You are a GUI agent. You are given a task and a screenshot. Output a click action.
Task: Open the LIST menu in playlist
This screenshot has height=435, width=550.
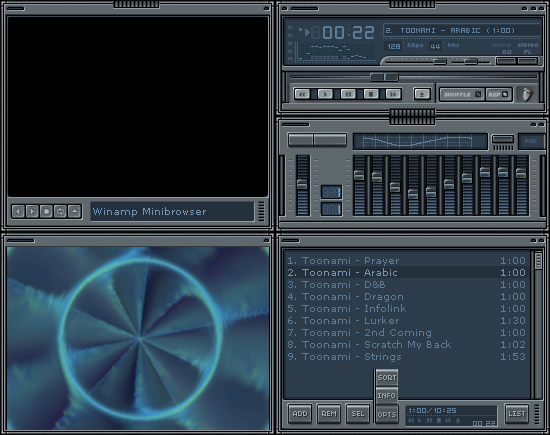517,414
